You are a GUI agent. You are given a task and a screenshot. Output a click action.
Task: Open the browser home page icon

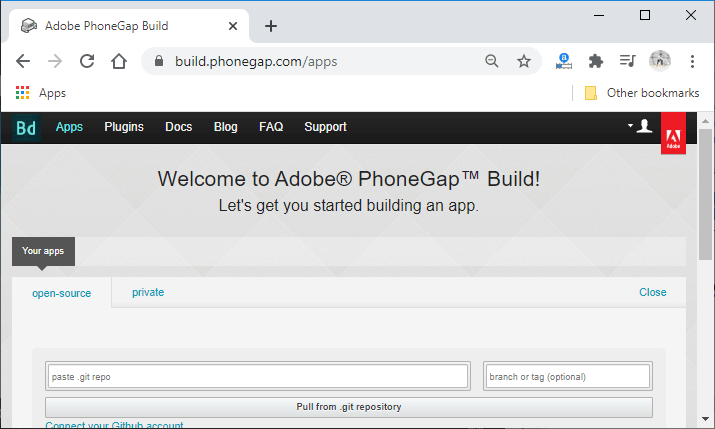click(119, 61)
